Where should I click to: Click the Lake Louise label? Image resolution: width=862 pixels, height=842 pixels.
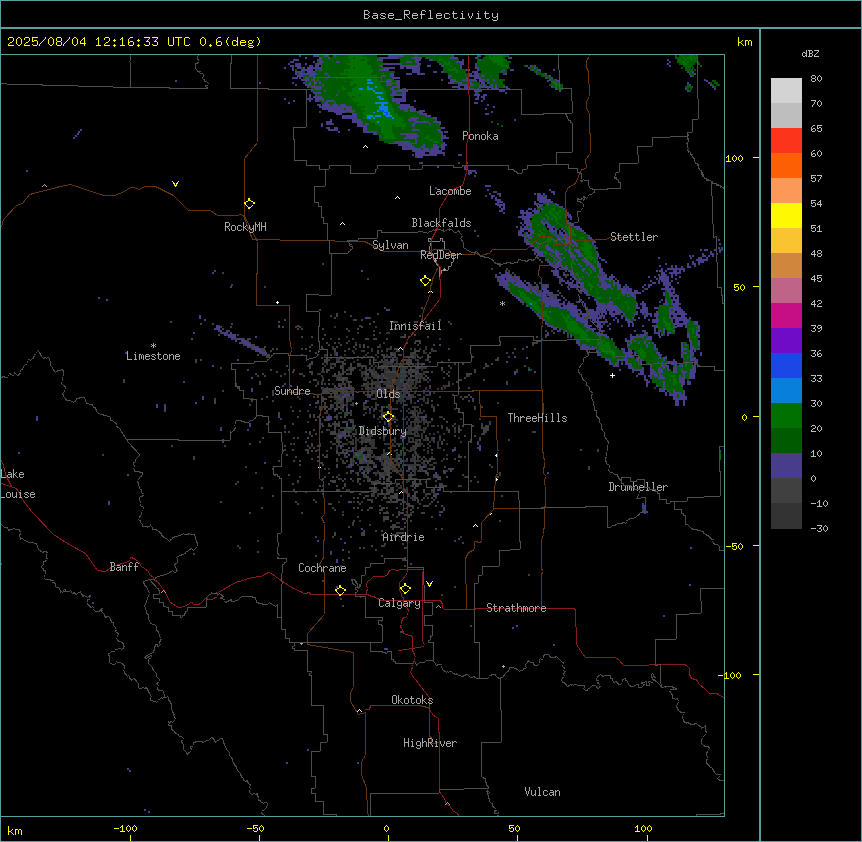coord(16,484)
